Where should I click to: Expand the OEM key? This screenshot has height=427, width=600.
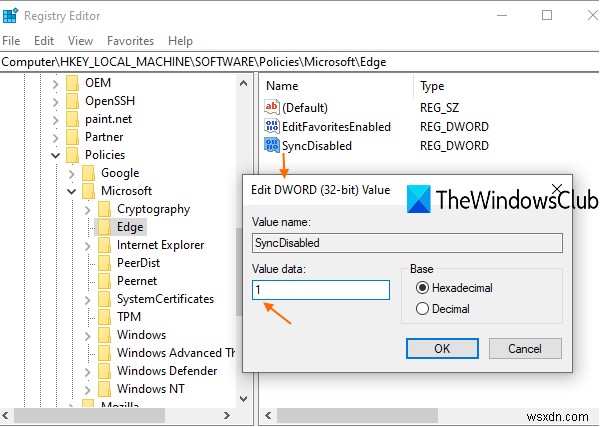pos(55,83)
